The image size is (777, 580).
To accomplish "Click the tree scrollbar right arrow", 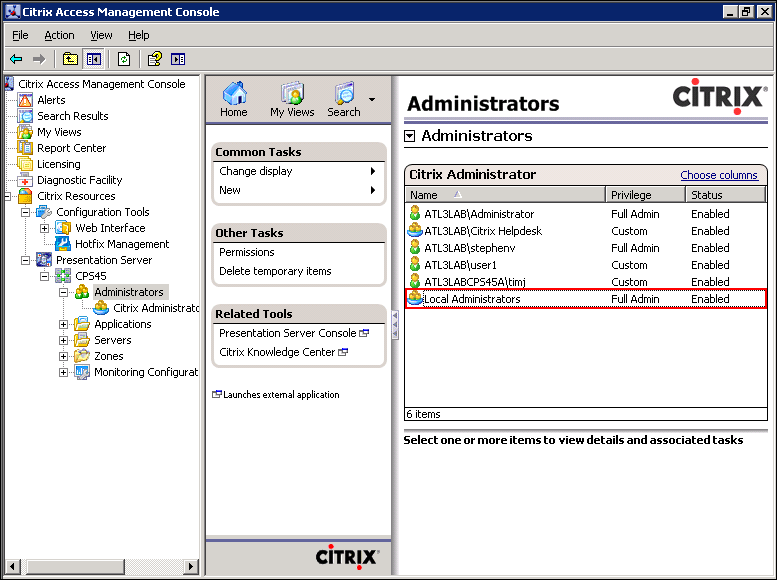I will [x=190, y=566].
